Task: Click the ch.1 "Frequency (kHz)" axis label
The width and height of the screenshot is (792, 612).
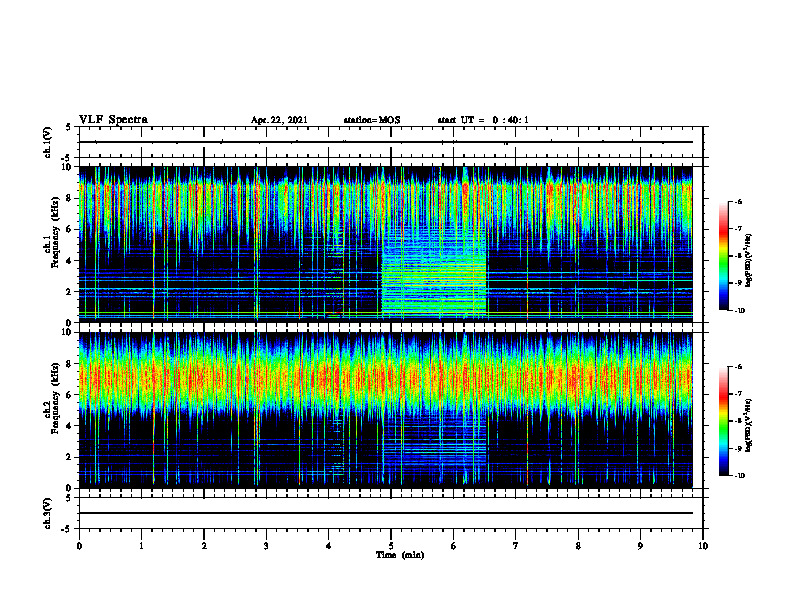Action: pos(54,233)
